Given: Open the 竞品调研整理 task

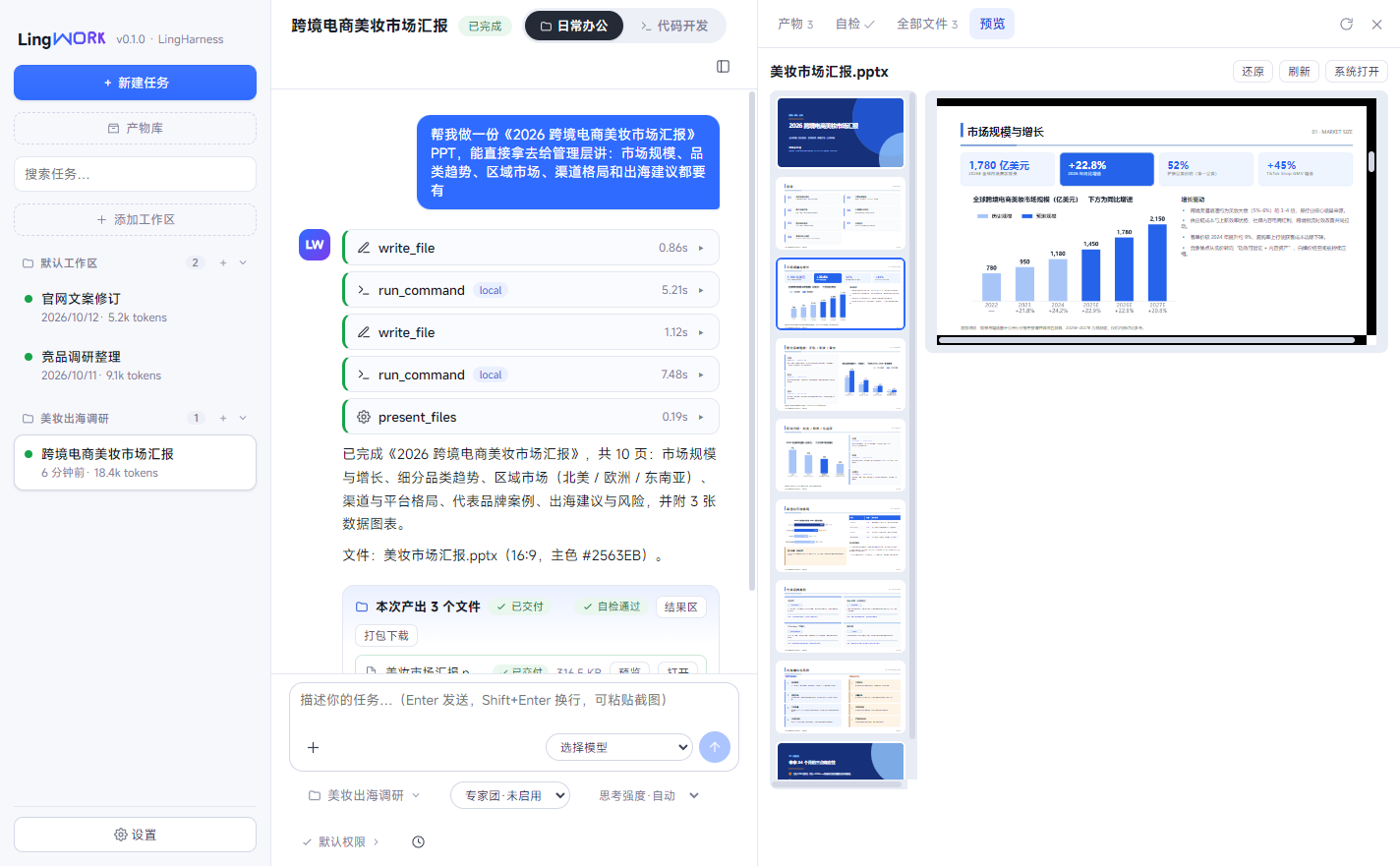Looking at the screenshot, I should pyautogui.click(x=135, y=365).
